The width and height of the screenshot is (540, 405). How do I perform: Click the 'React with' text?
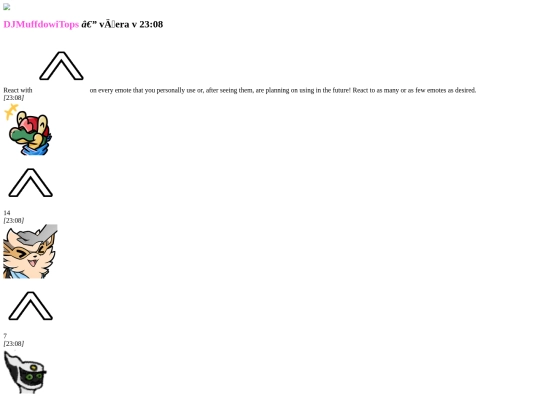click(18, 90)
